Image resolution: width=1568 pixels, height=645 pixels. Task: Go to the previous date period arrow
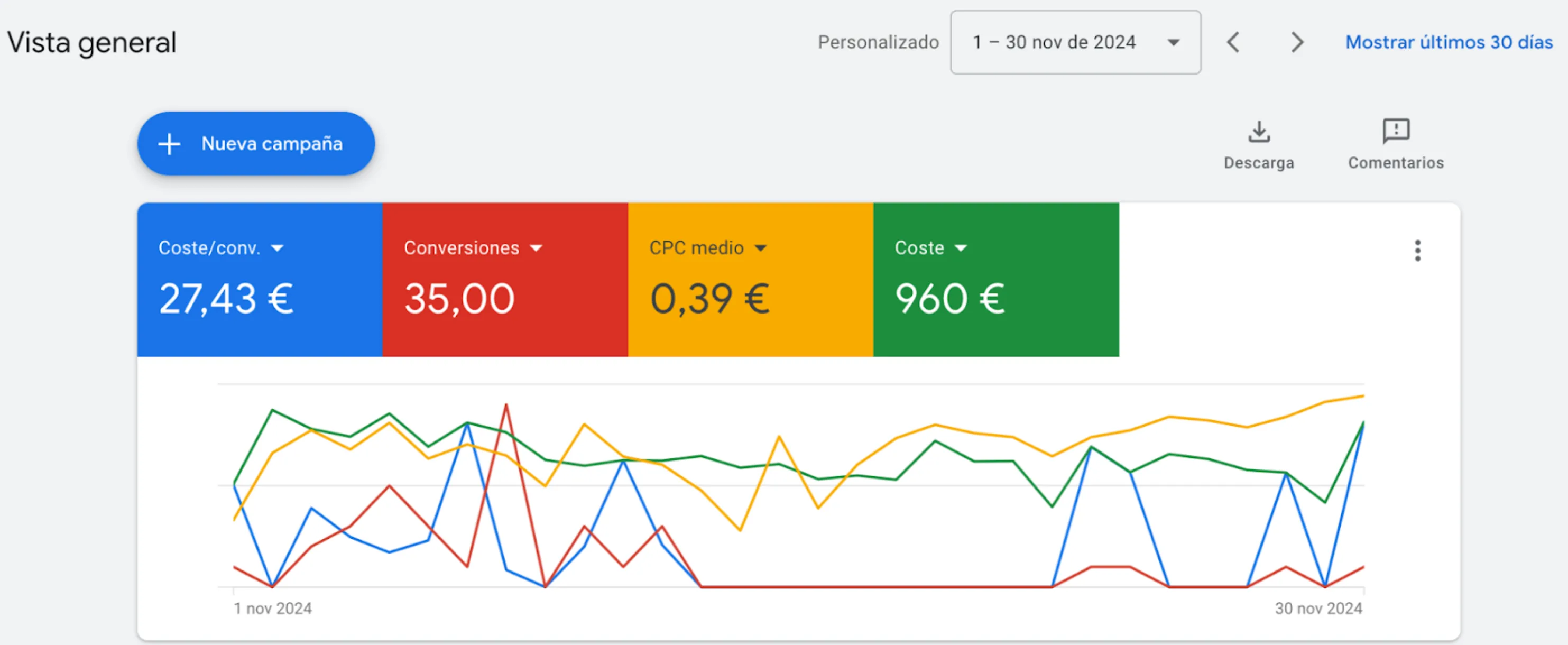(1233, 43)
